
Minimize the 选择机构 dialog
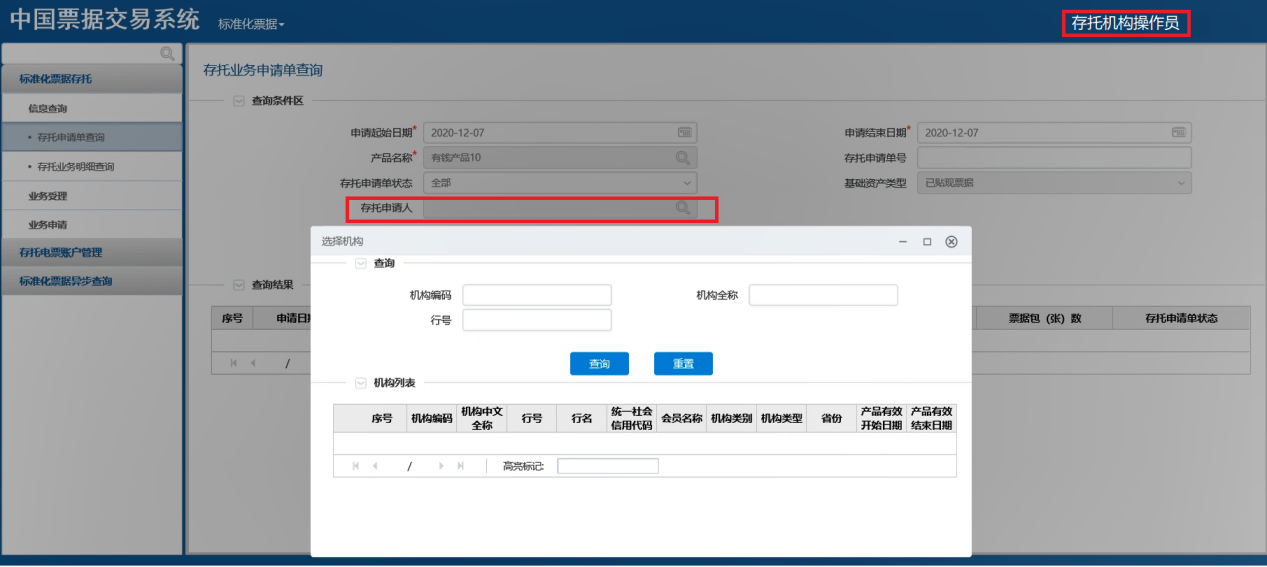903,242
